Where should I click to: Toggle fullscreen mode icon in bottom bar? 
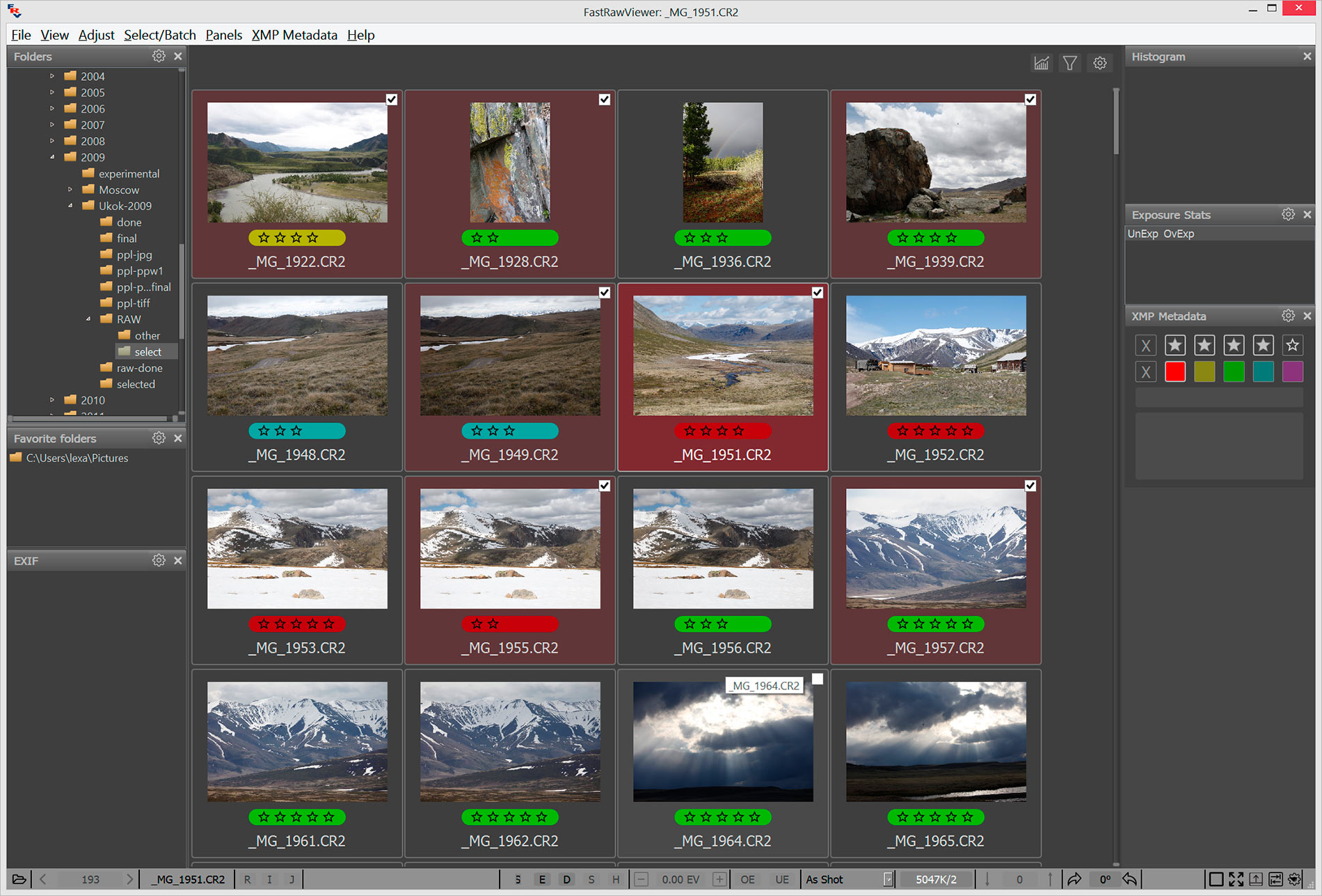(1236, 879)
